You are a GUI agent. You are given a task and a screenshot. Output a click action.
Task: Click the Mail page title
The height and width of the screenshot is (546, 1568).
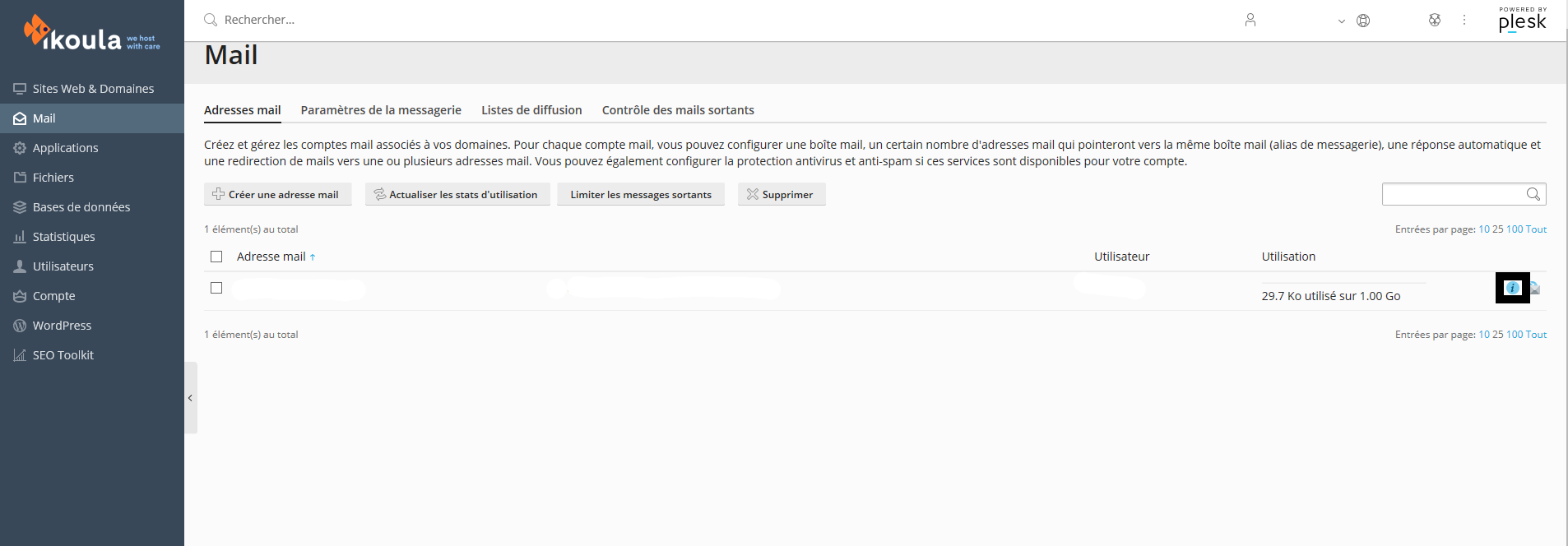click(231, 55)
